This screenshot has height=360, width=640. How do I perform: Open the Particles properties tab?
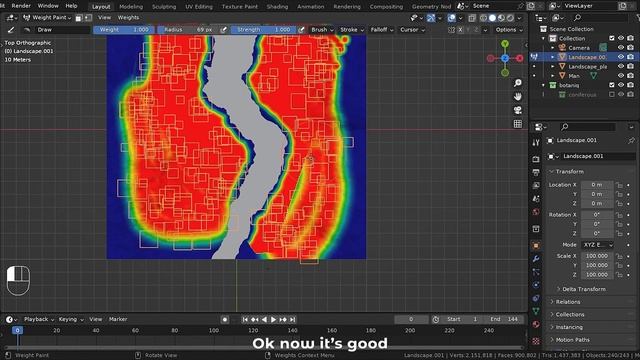[536, 272]
